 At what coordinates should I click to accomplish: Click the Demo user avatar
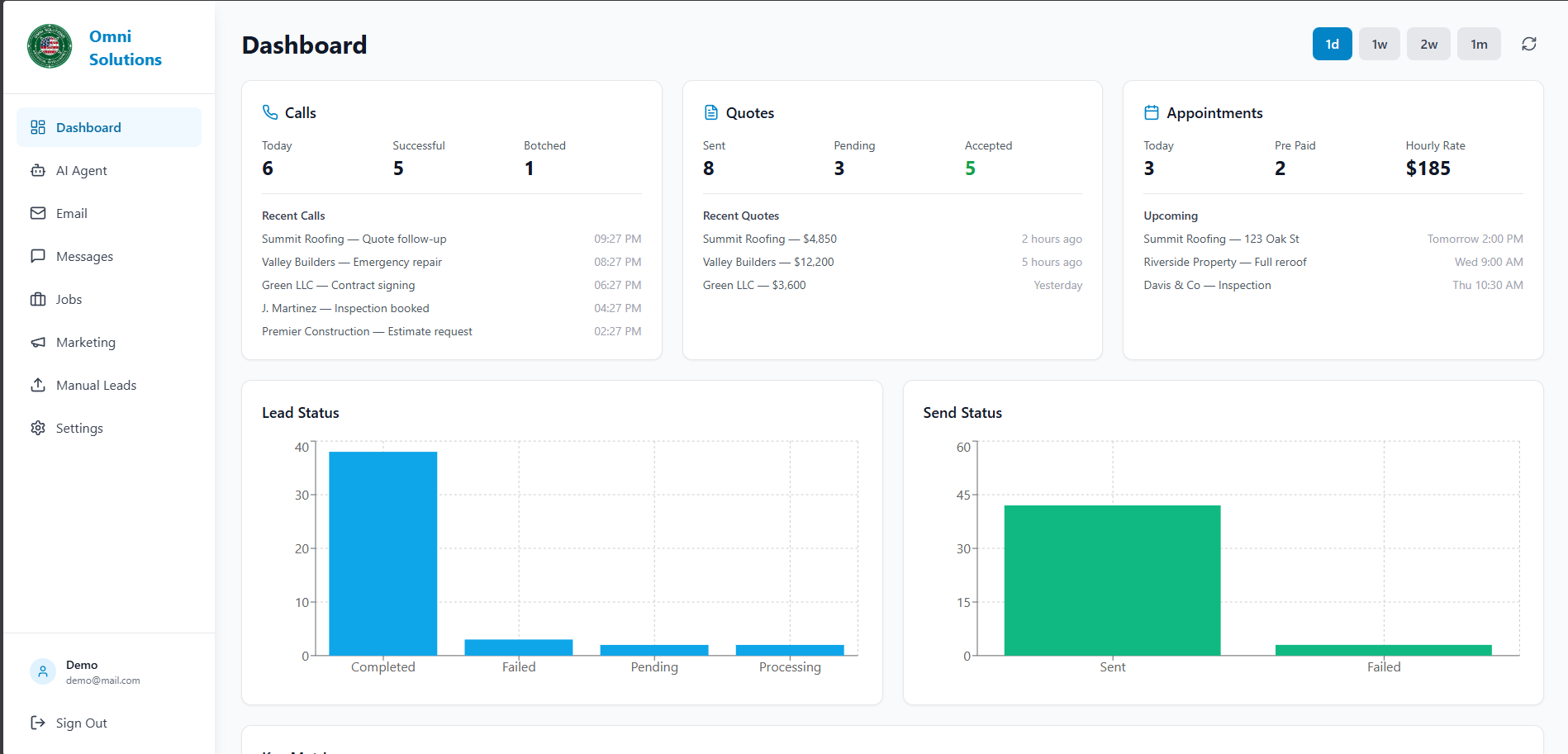coord(42,671)
